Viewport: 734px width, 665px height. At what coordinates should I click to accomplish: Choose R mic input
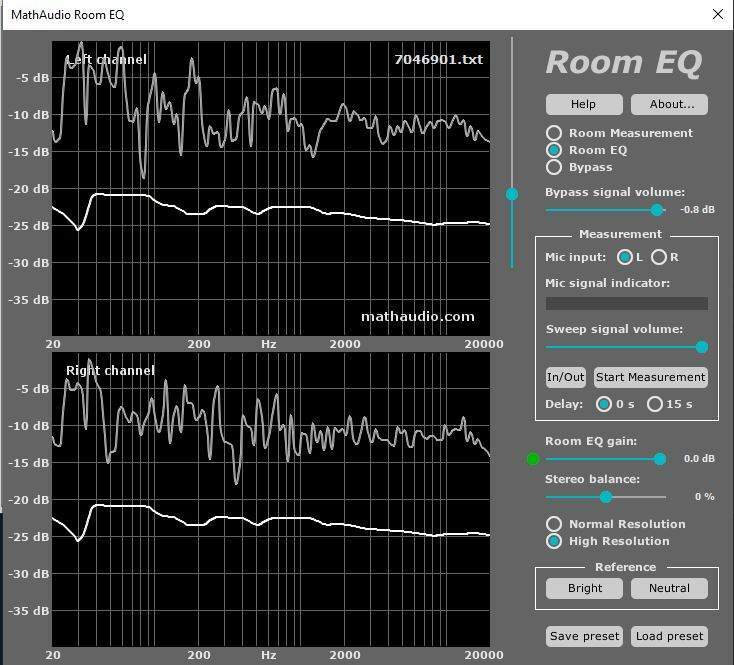click(659, 257)
